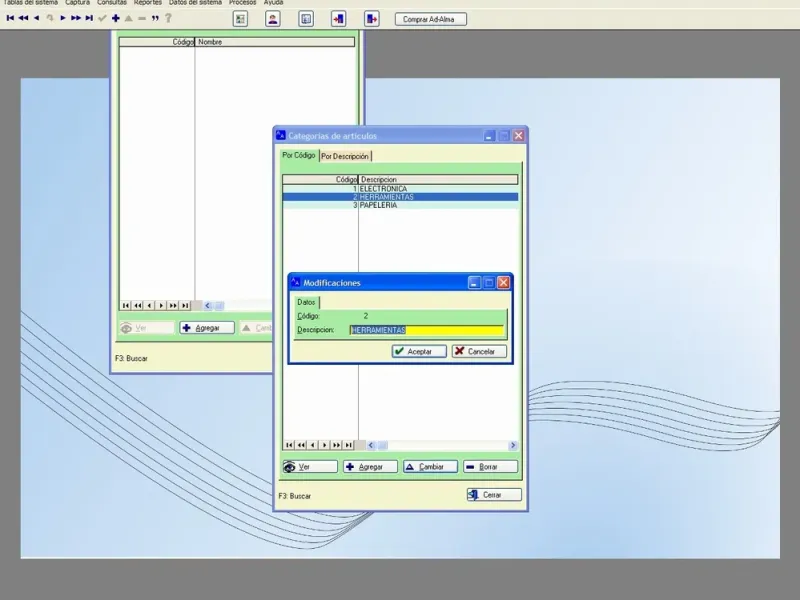Jump forward a page with main toolbar double-right arrow
The image size is (800, 600).
76,18
